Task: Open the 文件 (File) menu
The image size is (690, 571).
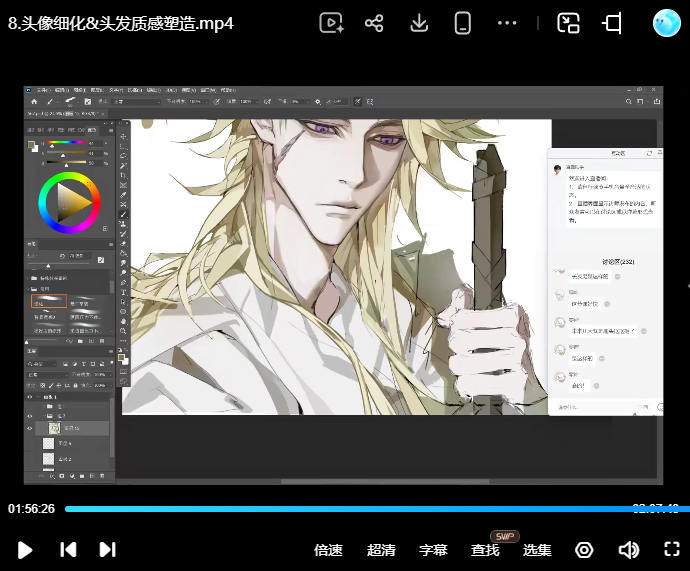Action: tap(44, 90)
